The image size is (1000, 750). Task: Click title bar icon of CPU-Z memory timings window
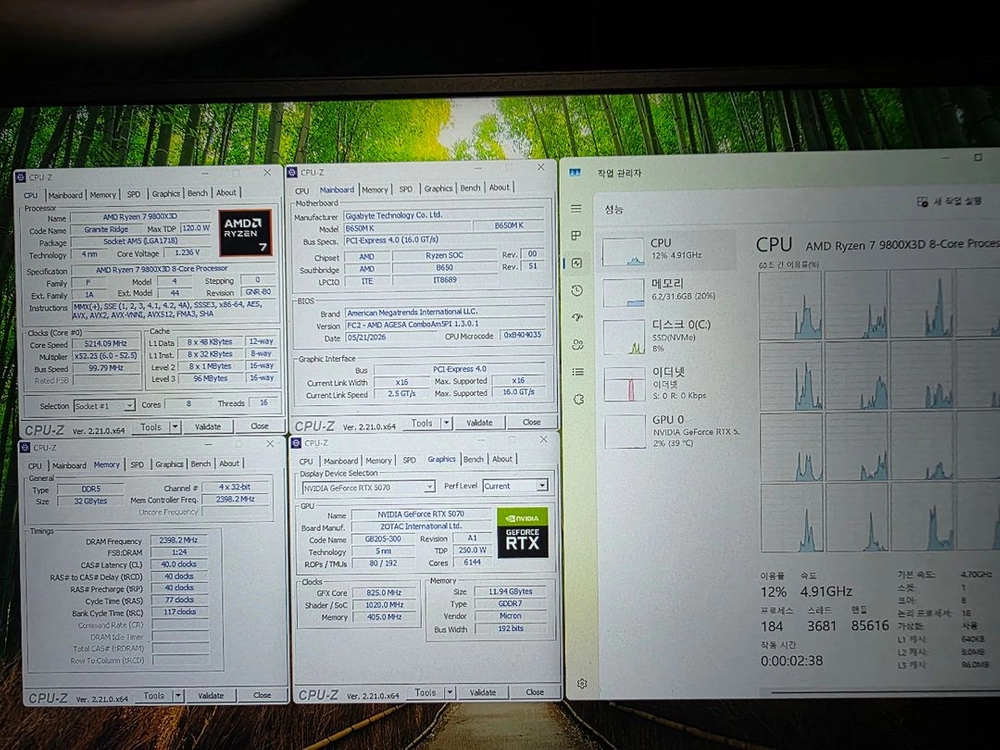coord(24,448)
